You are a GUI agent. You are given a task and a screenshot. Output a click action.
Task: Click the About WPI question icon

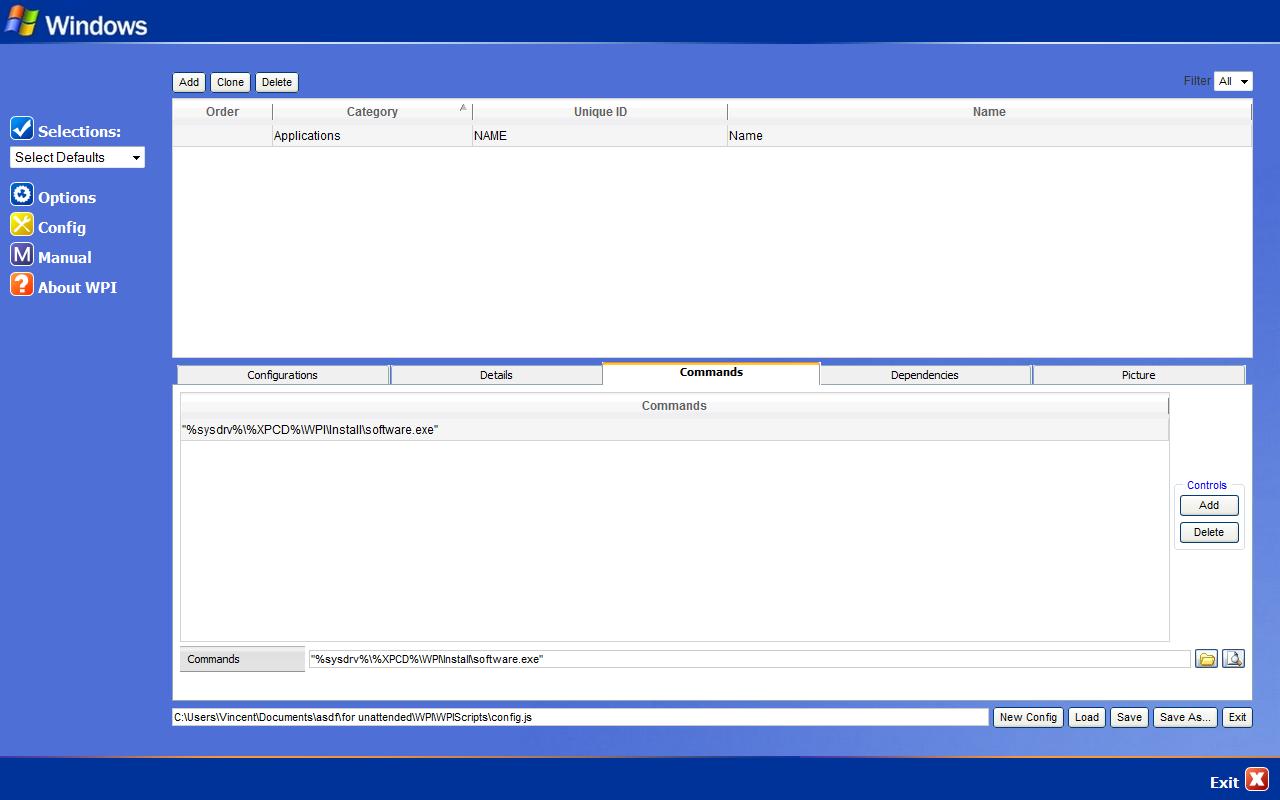click(x=22, y=285)
